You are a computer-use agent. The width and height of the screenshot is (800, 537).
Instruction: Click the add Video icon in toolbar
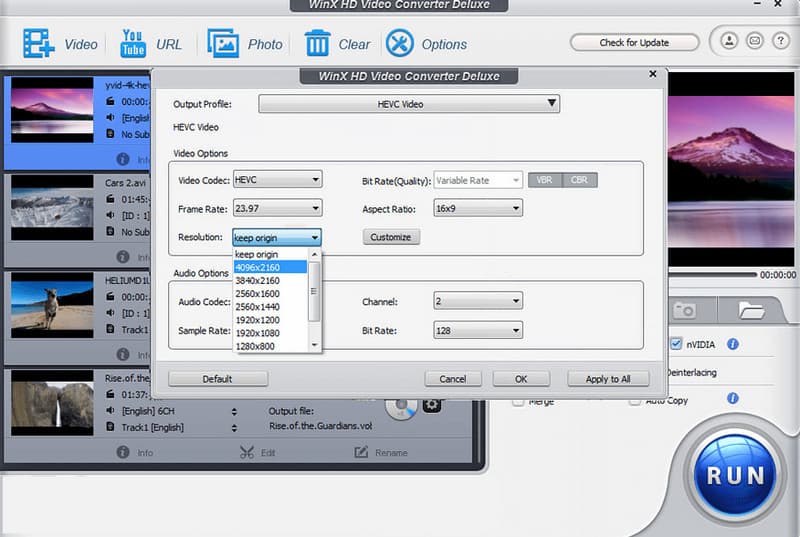pyautogui.click(x=39, y=43)
